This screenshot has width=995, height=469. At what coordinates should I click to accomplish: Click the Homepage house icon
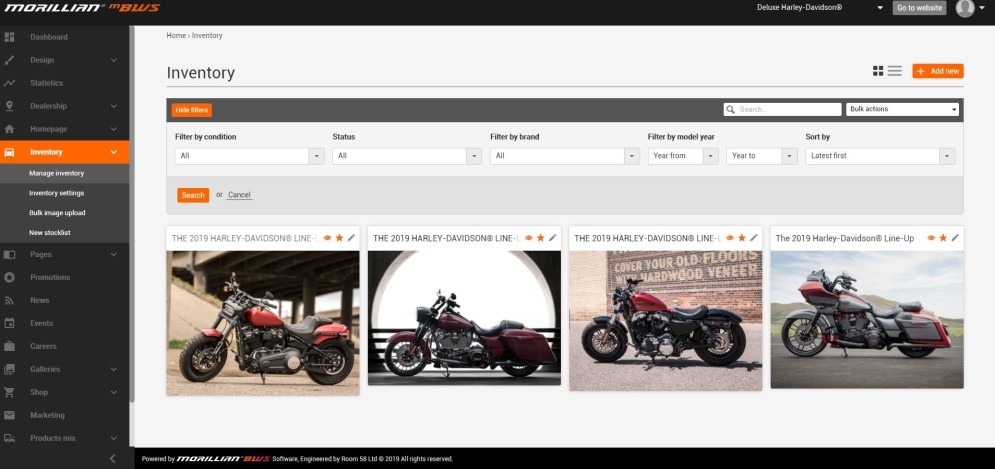(10, 129)
